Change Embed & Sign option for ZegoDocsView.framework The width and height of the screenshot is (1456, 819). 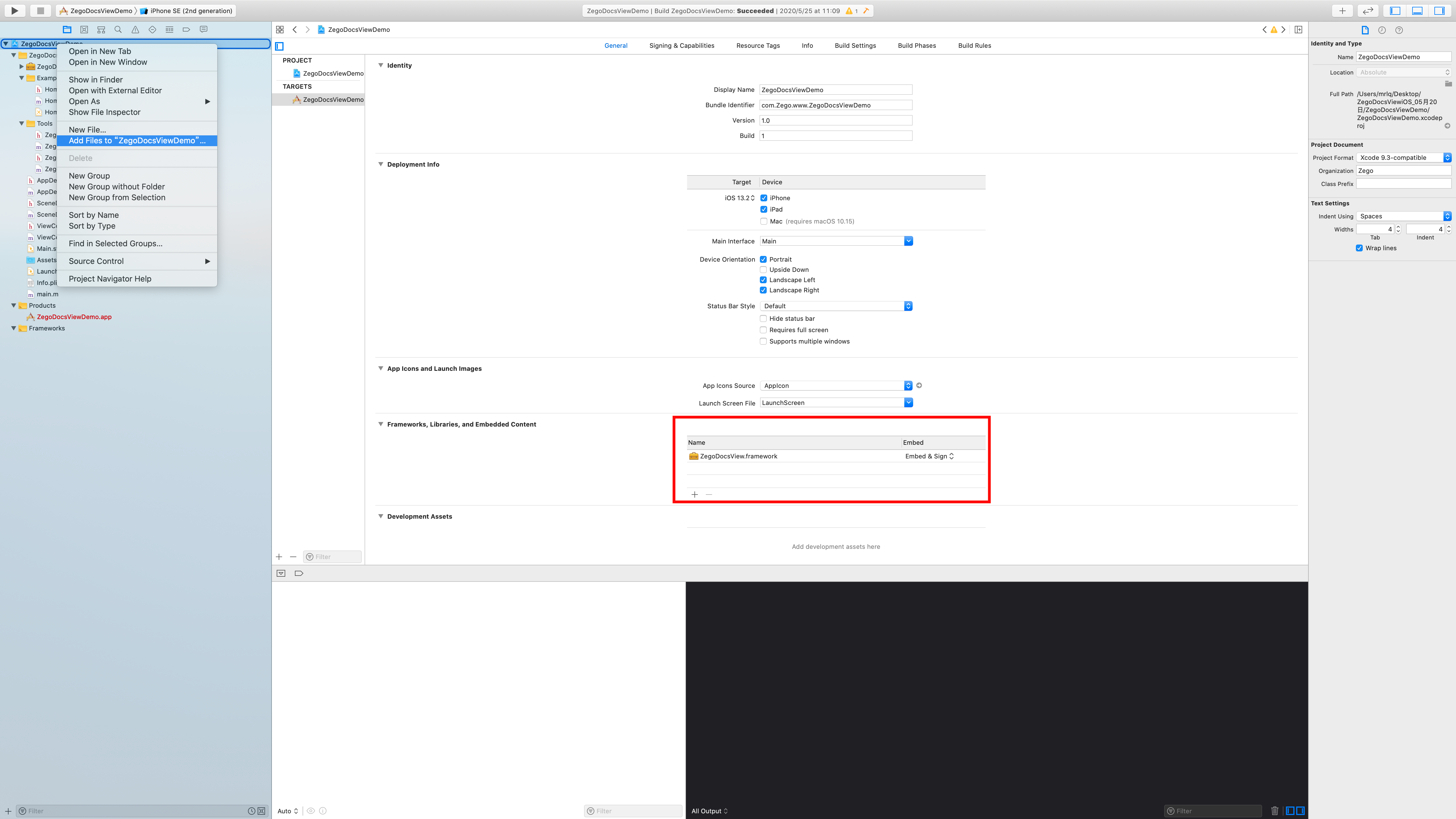tap(929, 456)
